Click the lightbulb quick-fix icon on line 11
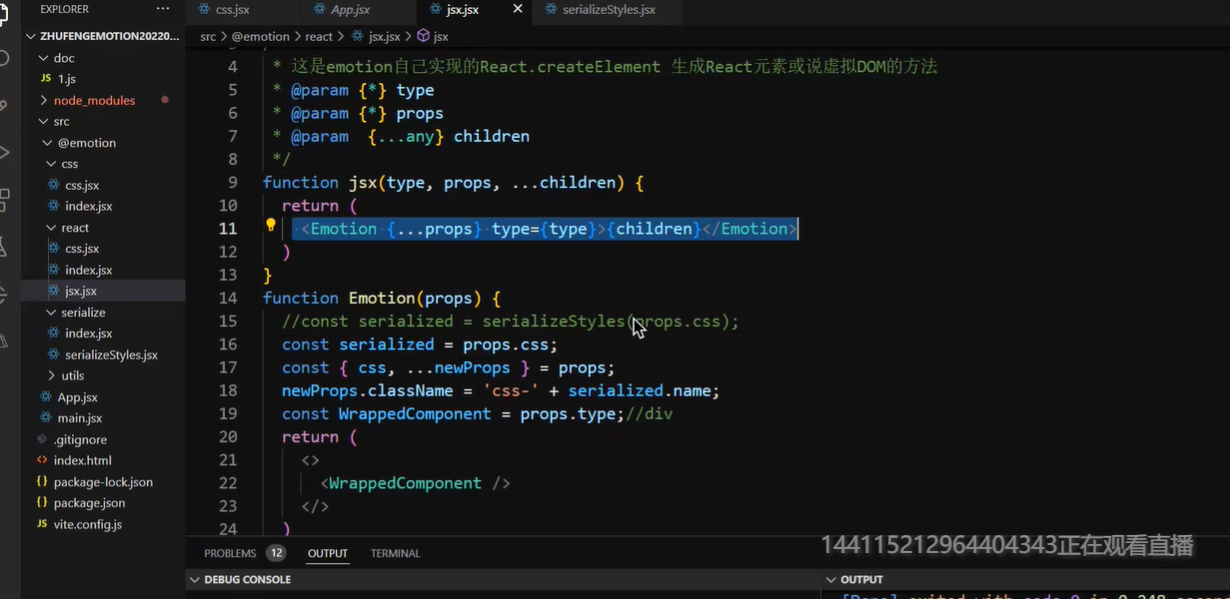Viewport: 1230px width, 599px height. (x=270, y=226)
